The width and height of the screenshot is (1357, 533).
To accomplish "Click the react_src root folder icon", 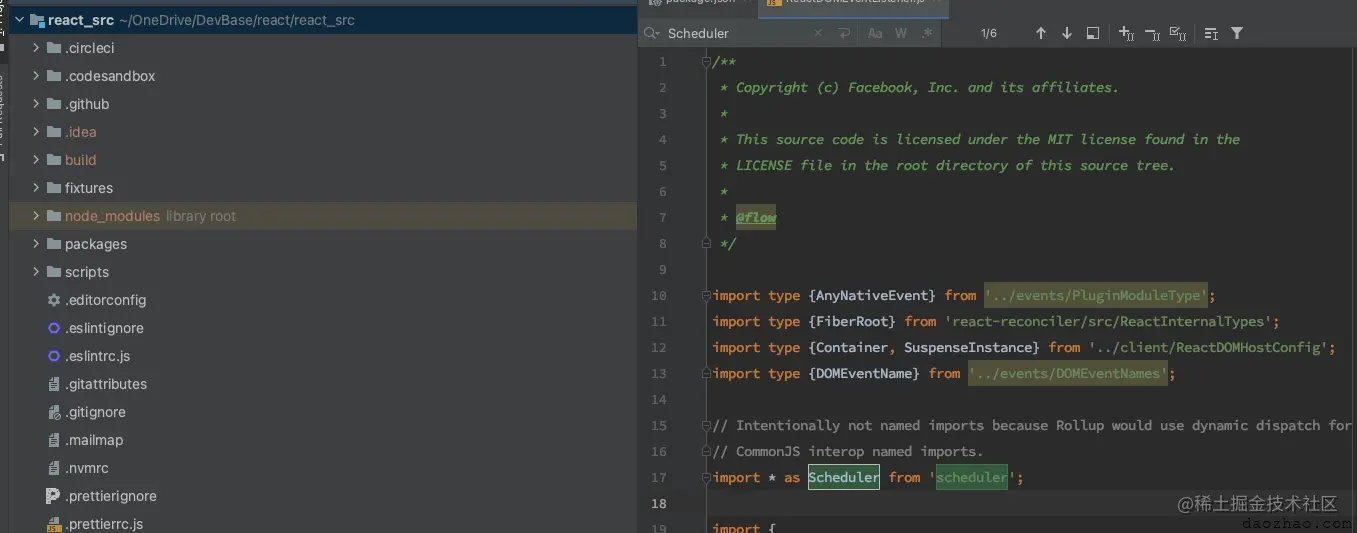I will tap(37, 20).
